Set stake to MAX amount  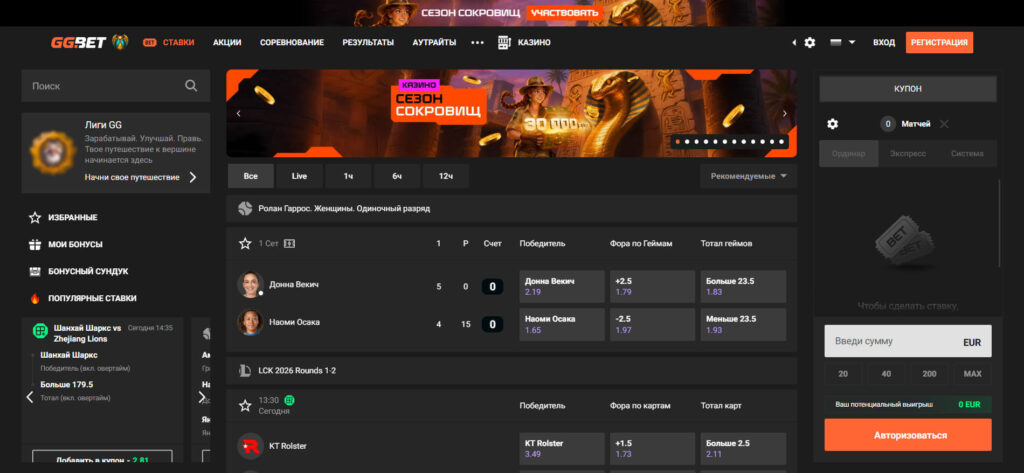click(972, 374)
